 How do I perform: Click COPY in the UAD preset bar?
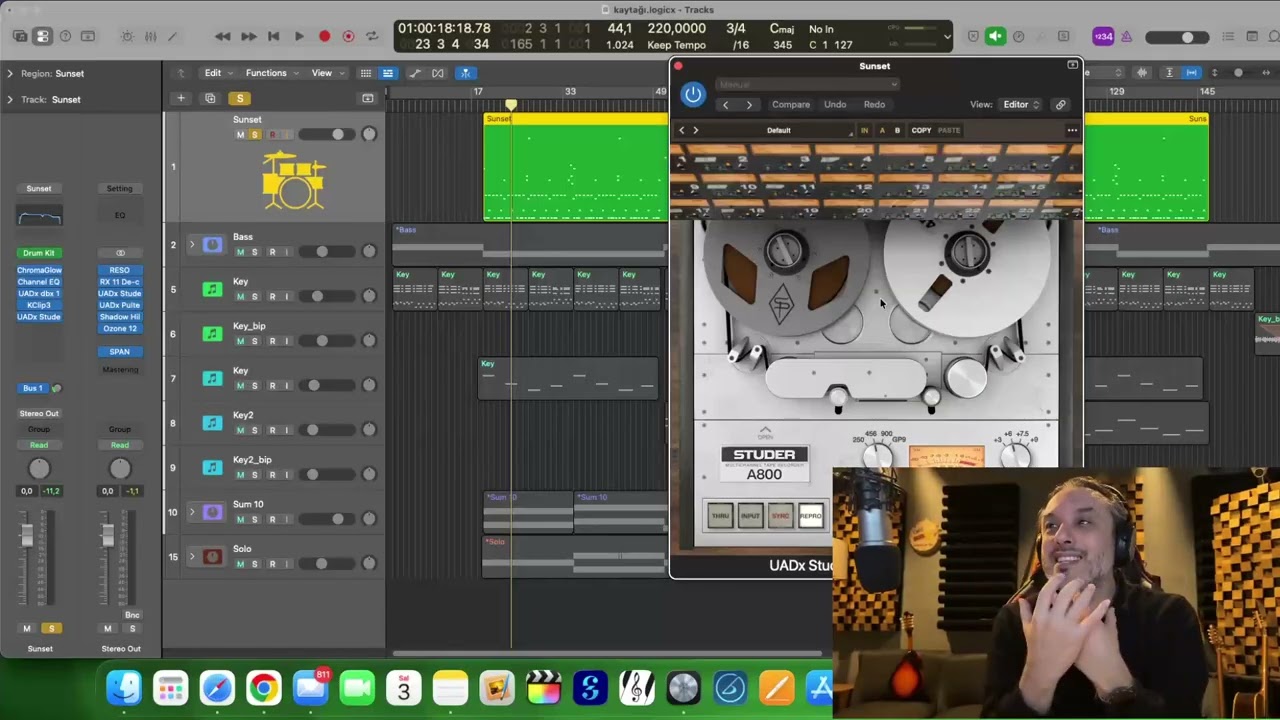point(921,130)
